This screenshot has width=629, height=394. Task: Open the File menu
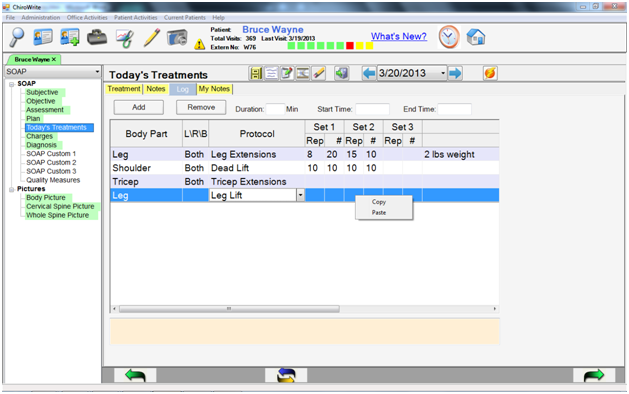pyautogui.click(x=10, y=18)
